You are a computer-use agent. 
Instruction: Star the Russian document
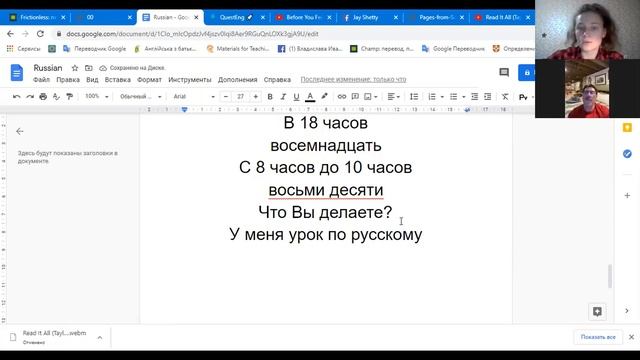pos(75,68)
